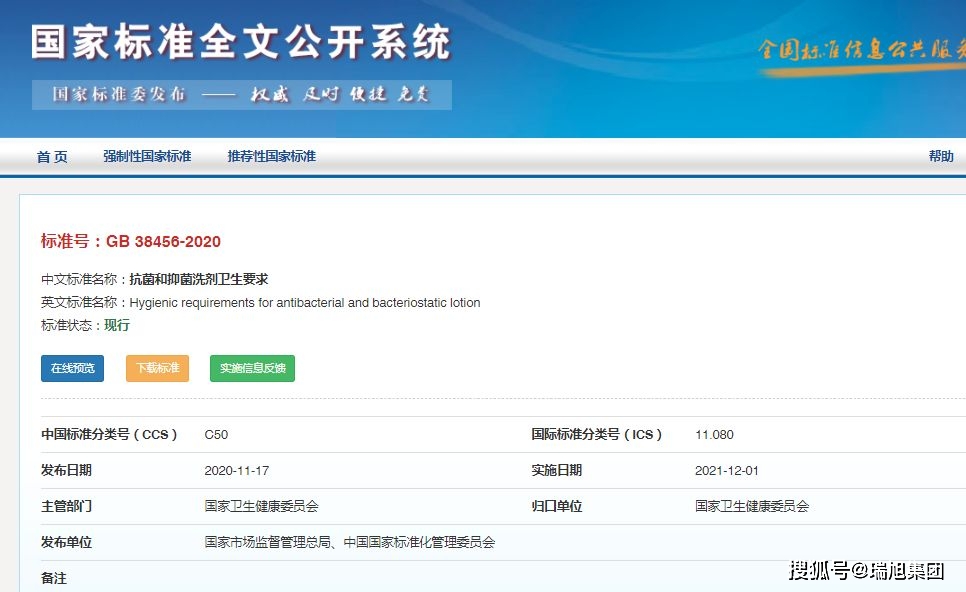966x592 pixels.
Task: Open the 首页 home menu item
Action: [x=52, y=156]
